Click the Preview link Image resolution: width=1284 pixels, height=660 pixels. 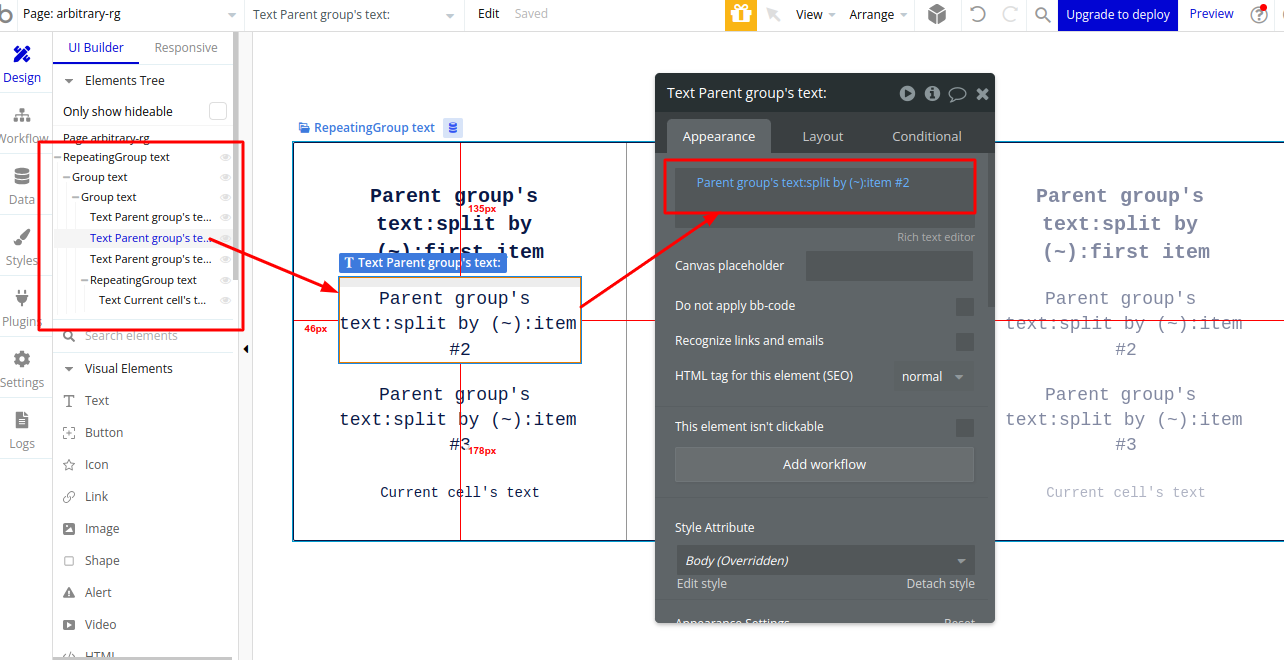click(x=1211, y=14)
